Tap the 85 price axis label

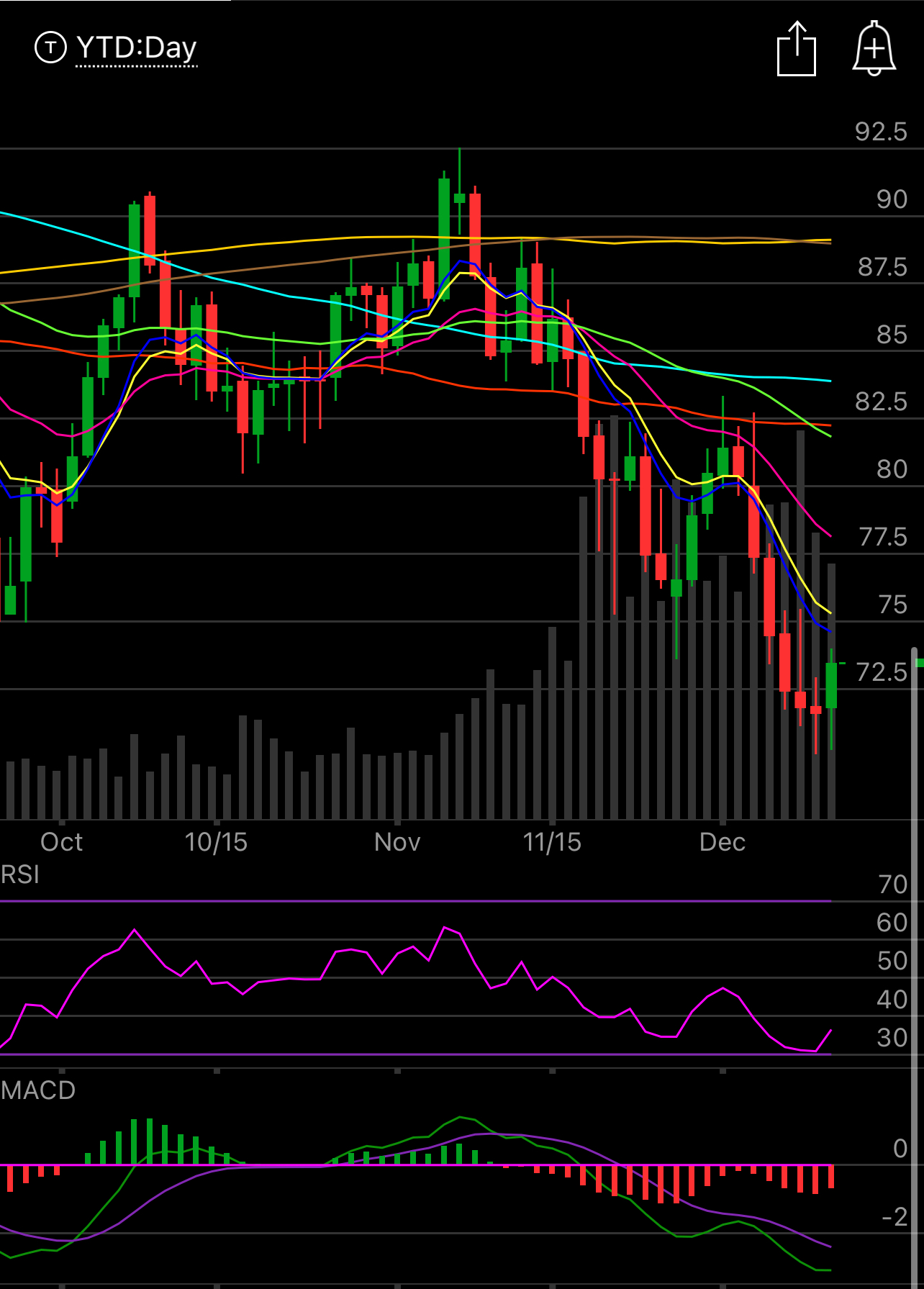[x=892, y=335]
